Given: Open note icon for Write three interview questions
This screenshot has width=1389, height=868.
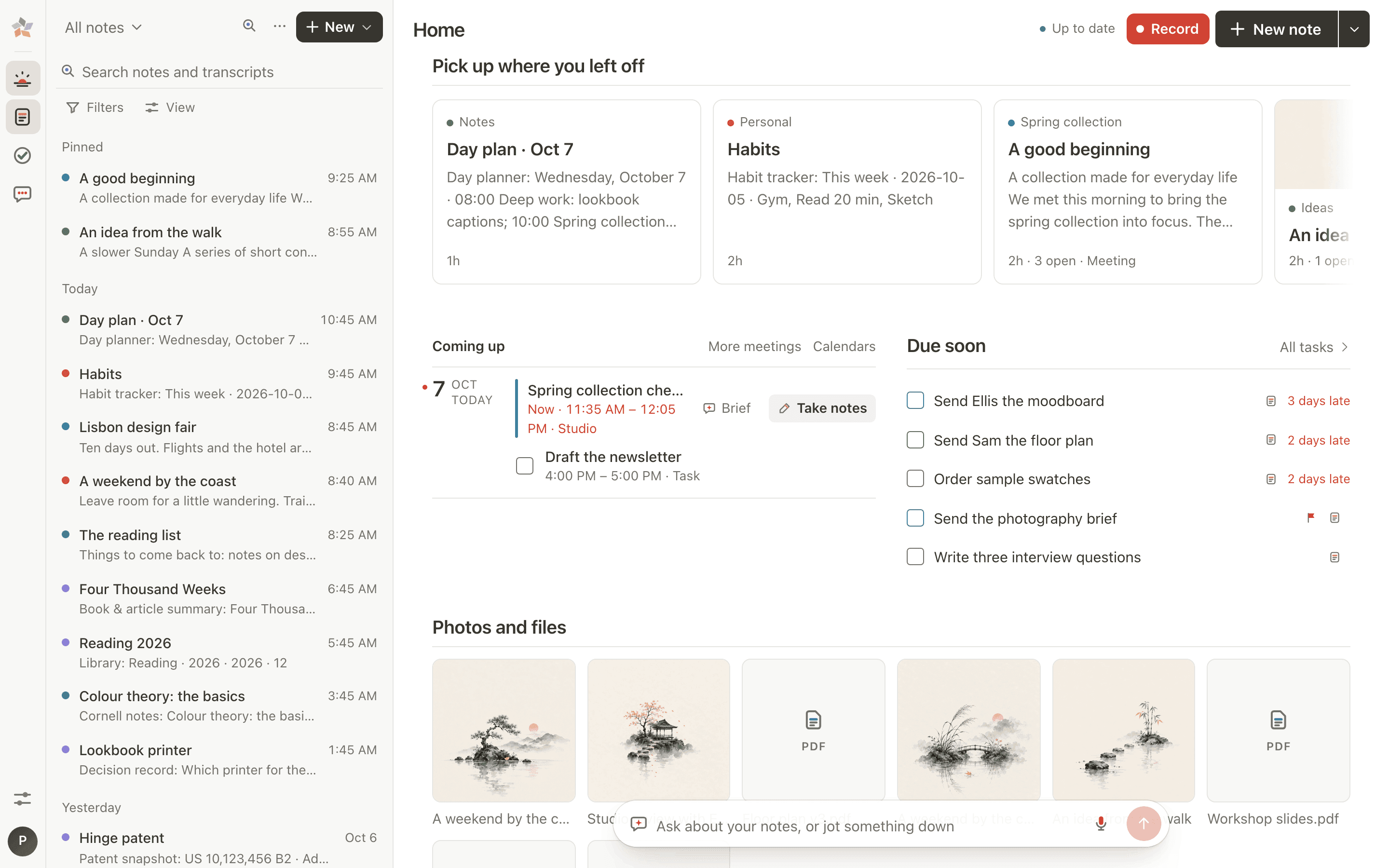Looking at the screenshot, I should coord(1335,557).
